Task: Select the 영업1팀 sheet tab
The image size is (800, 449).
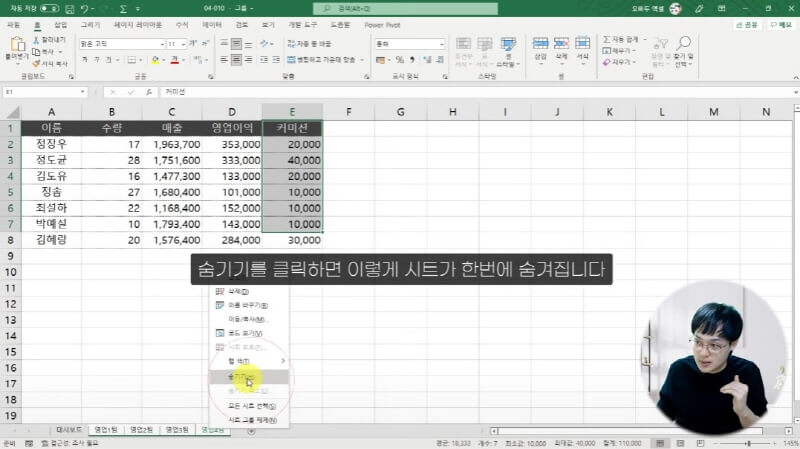Action: [x=106, y=430]
